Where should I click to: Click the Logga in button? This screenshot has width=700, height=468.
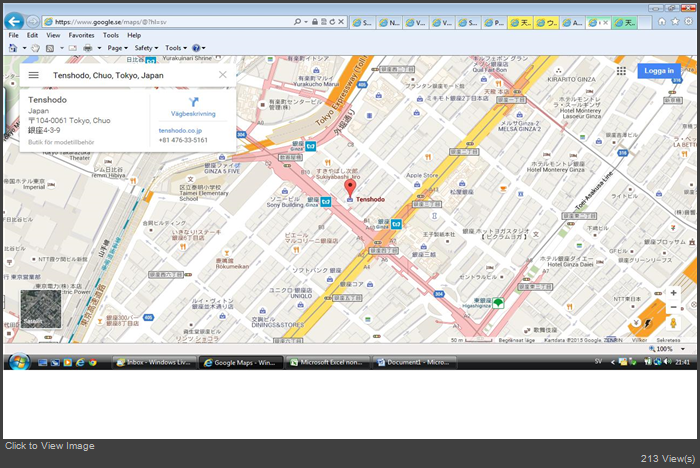659,71
